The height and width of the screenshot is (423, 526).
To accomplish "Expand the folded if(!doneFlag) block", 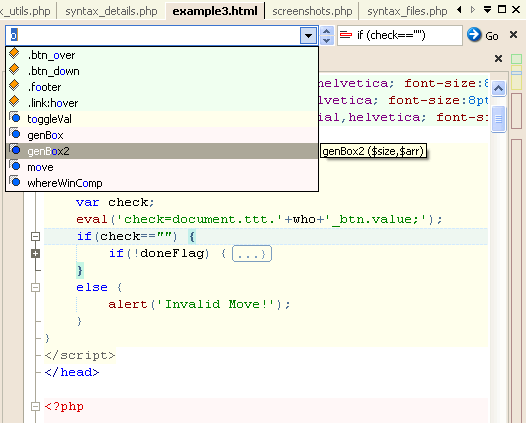I will [x=35, y=254].
